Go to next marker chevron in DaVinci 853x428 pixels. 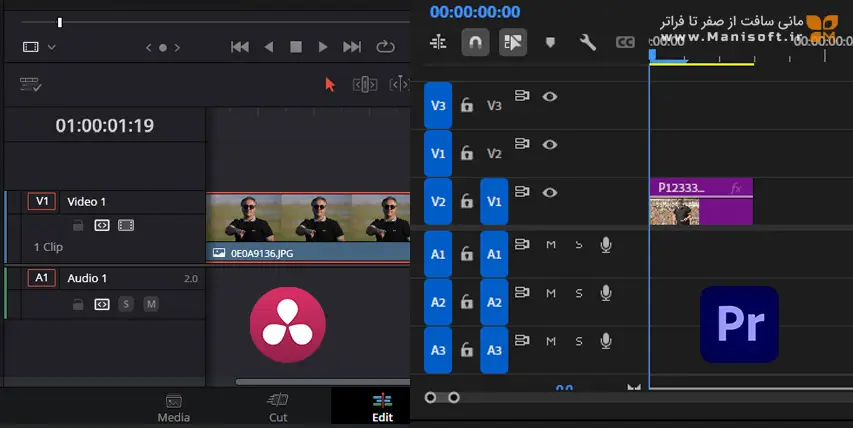[x=177, y=48]
